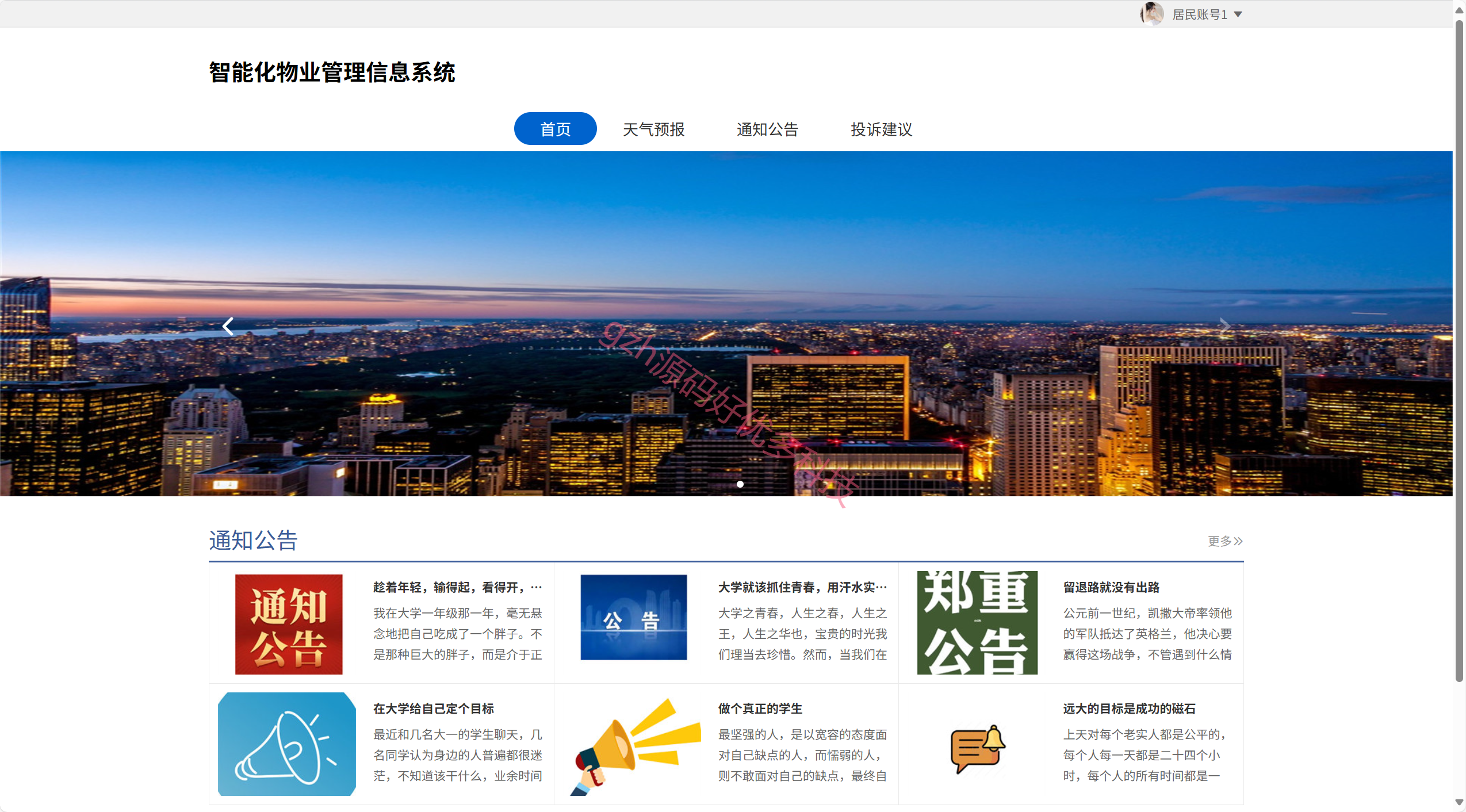
Task: Open the article 留退路就没有出路
Action: (1111, 587)
